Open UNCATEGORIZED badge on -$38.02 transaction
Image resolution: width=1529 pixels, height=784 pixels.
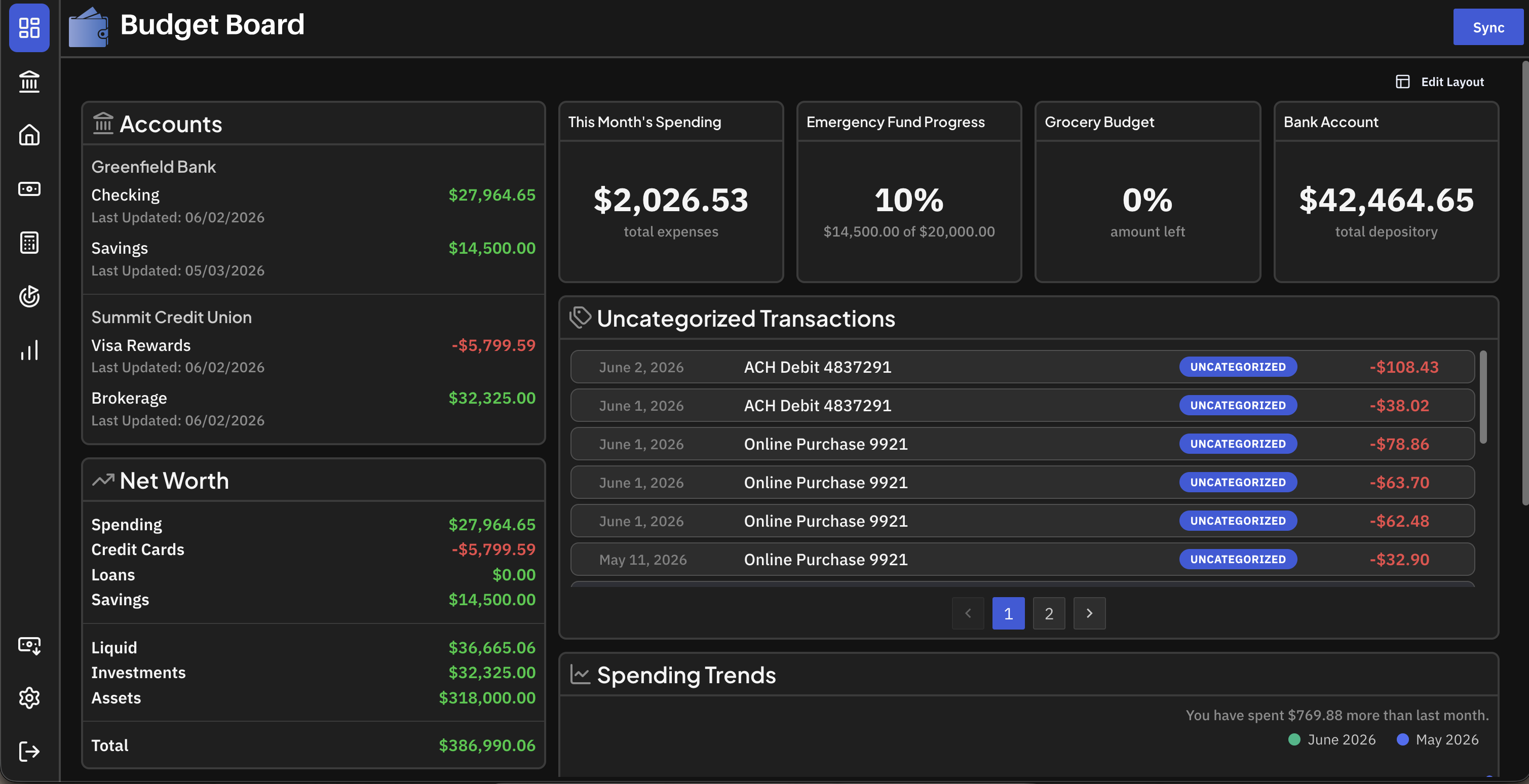pos(1238,405)
